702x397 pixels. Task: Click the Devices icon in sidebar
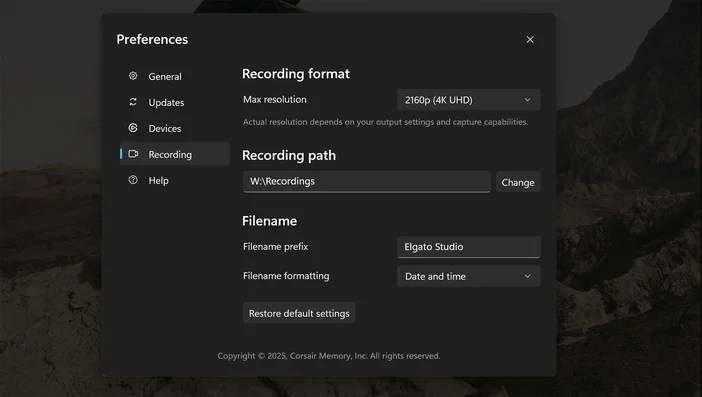pos(133,128)
